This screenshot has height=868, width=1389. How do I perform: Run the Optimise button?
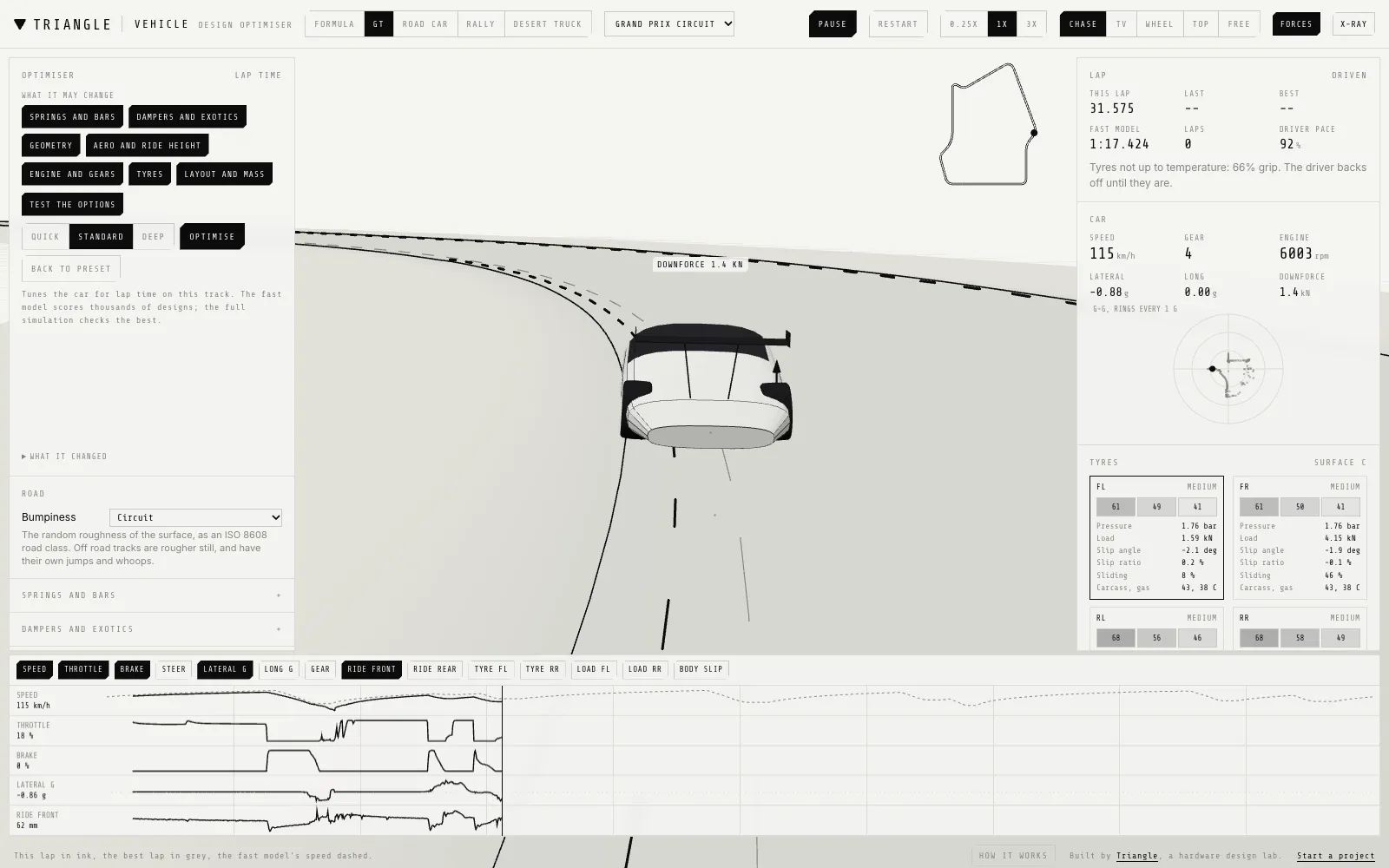[x=213, y=237]
